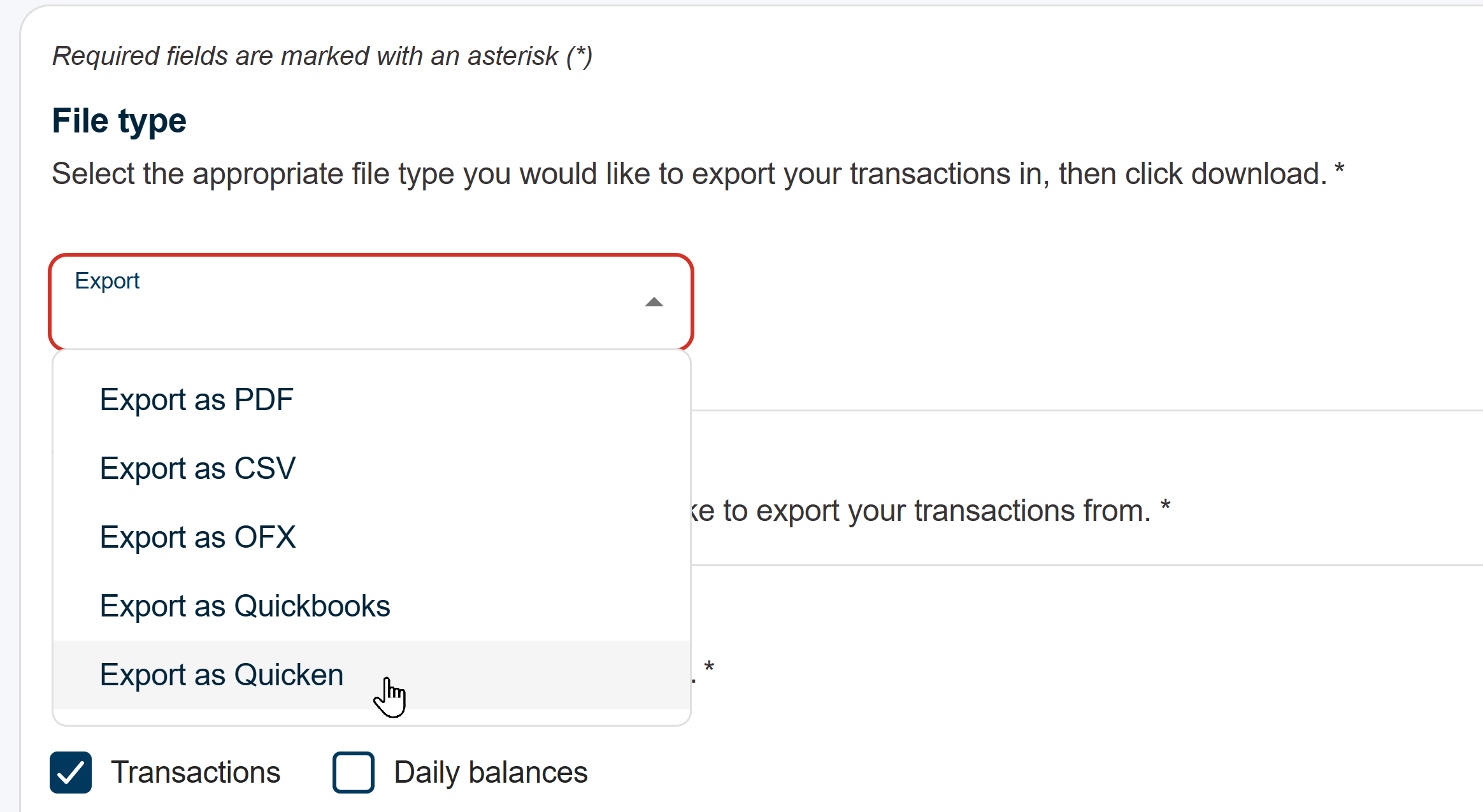The width and height of the screenshot is (1483, 812).
Task: Collapse the Export dropdown using the arrow
Action: coord(654,303)
